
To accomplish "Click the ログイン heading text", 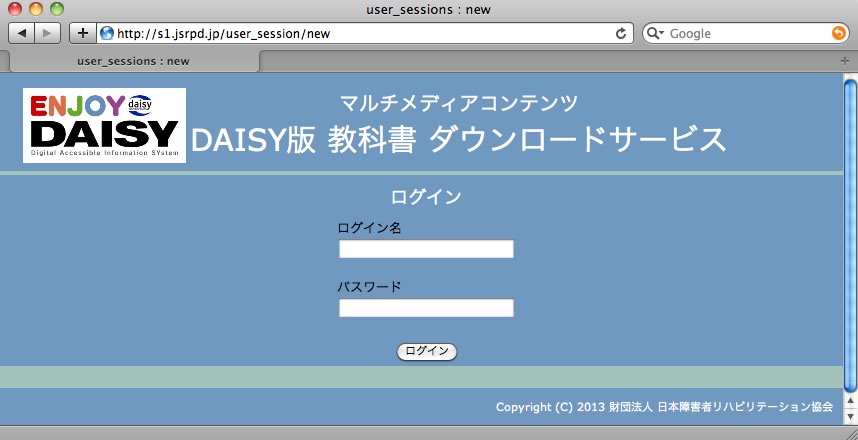I will (426, 197).
